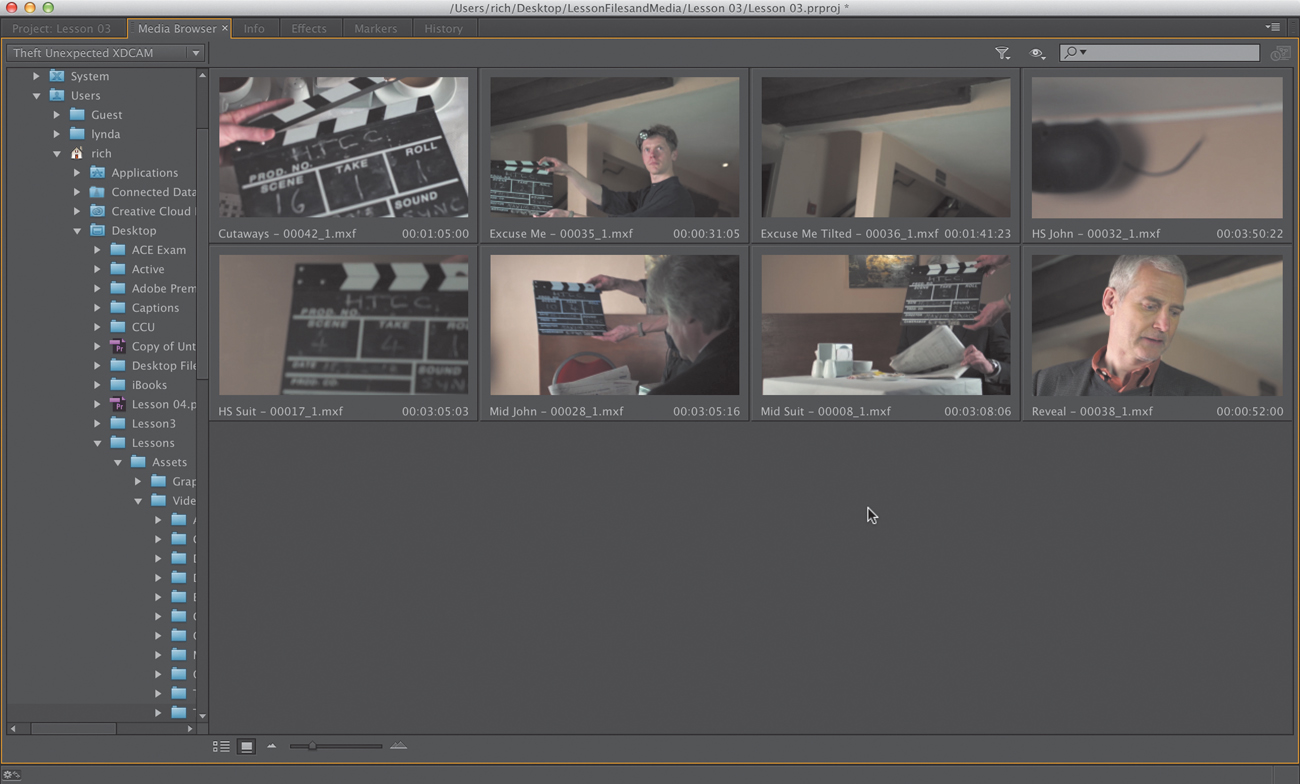Click the folder tree scroll-down arrow
Viewport: 1300px width, 784px height.
pos(202,716)
